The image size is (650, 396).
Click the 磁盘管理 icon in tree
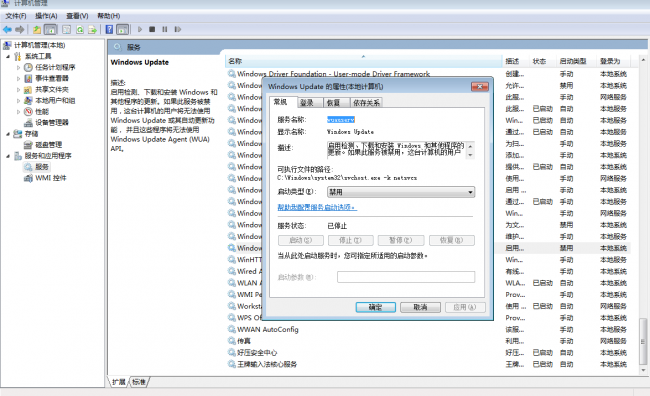pyautogui.click(x=28, y=145)
